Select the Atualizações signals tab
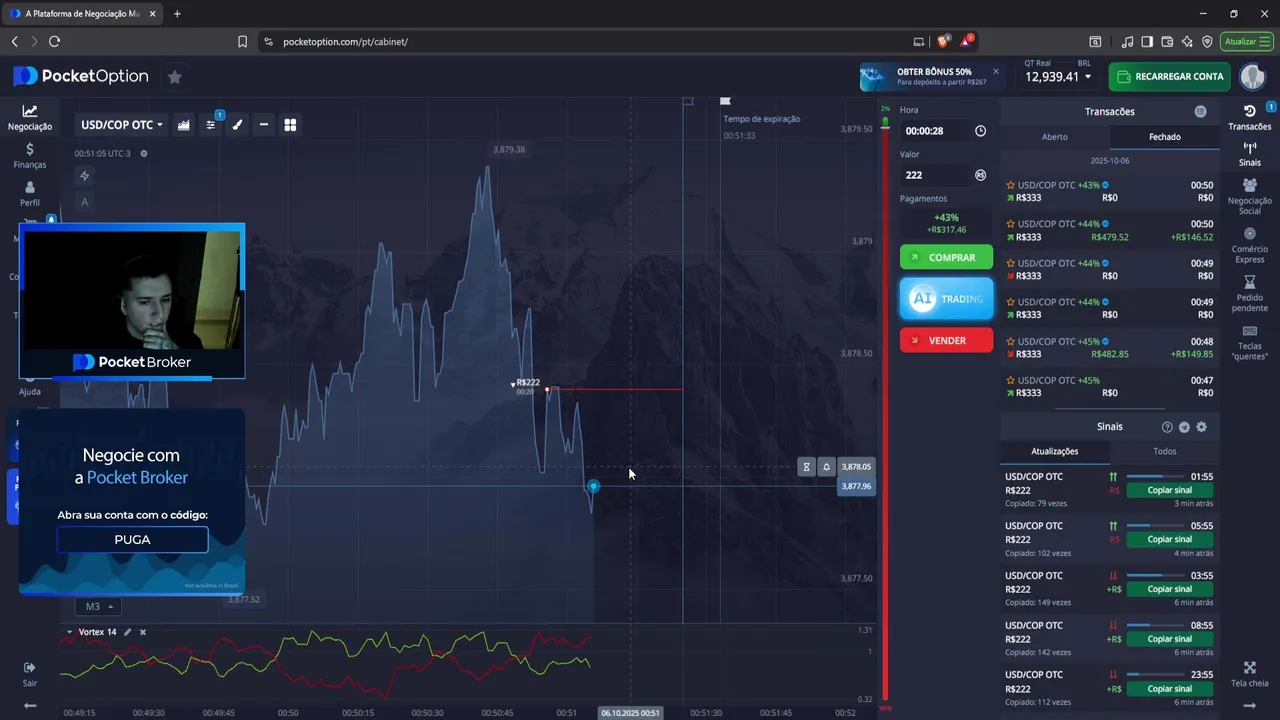The width and height of the screenshot is (1280, 720). [1055, 451]
